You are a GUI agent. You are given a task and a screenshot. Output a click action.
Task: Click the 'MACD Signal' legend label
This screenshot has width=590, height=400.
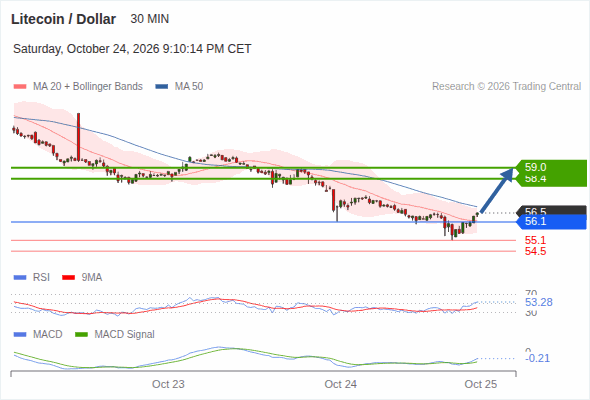(125, 335)
